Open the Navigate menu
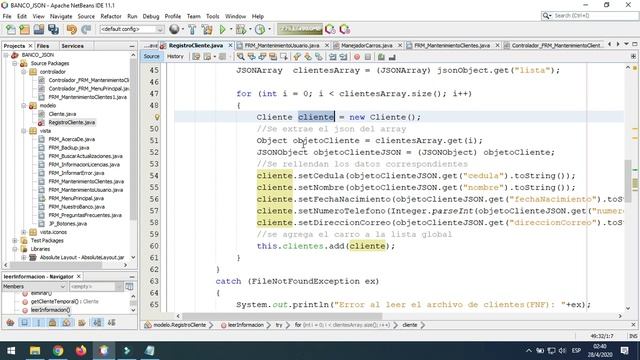Screen dimensions: 640x360 [61, 16]
